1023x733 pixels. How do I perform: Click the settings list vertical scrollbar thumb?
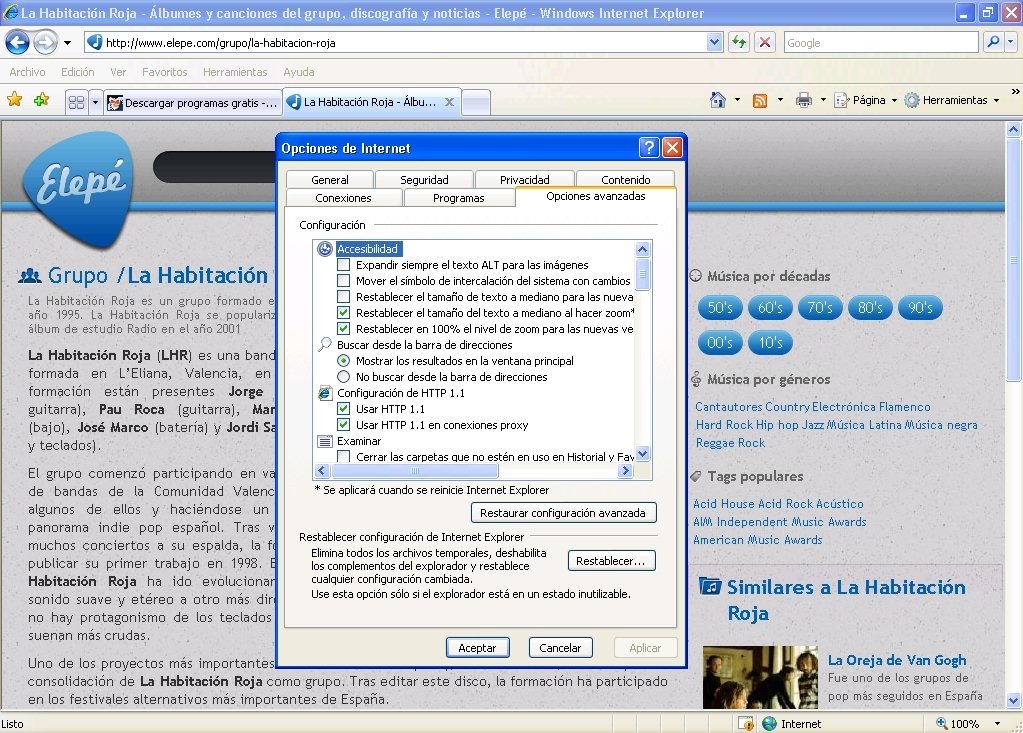[642, 274]
